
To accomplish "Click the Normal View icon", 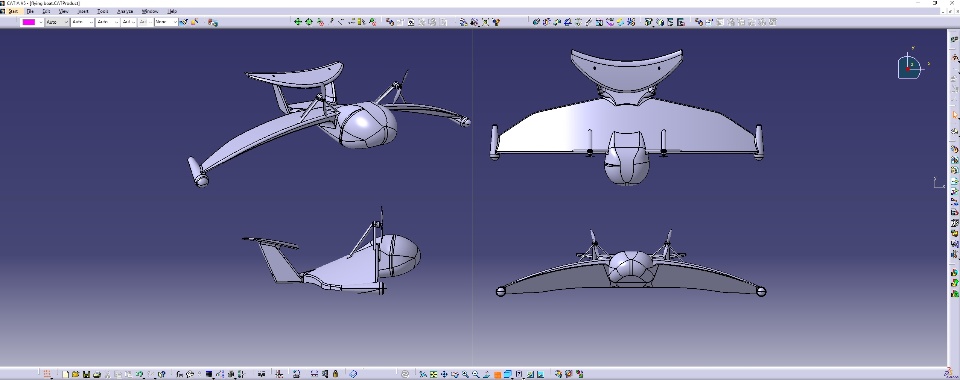I will coord(486,374).
